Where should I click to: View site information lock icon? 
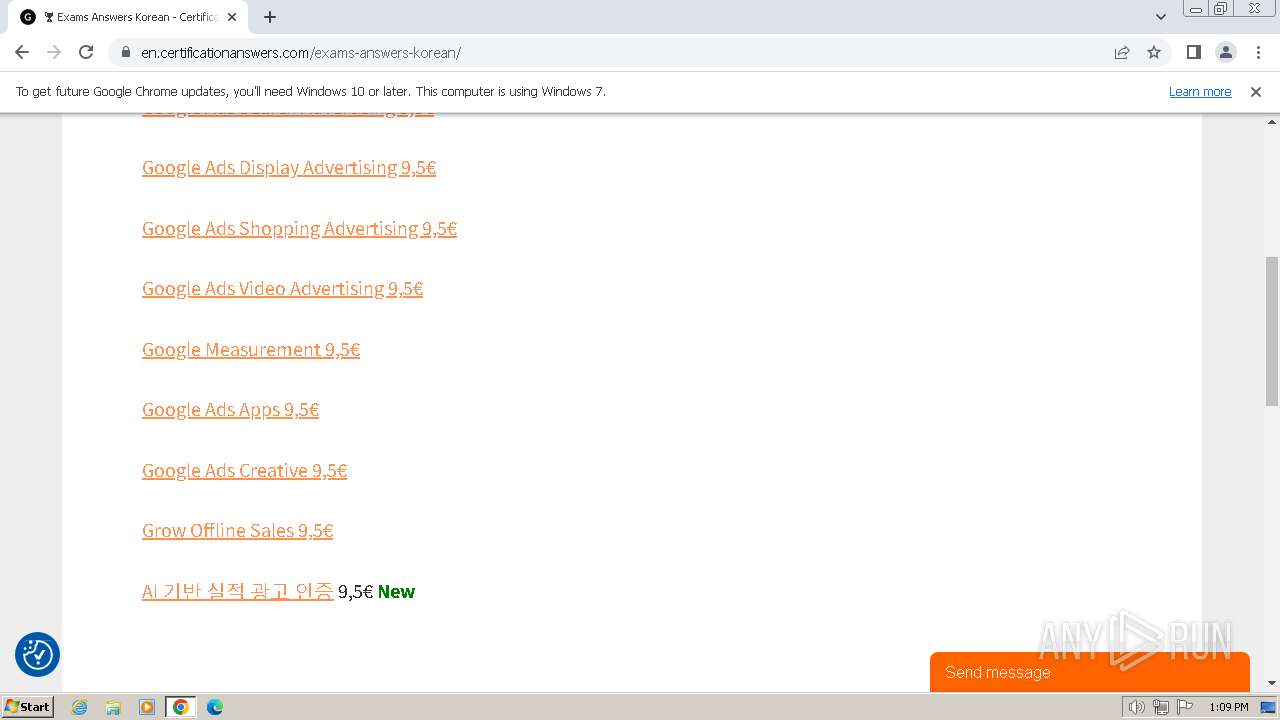pyautogui.click(x=126, y=52)
